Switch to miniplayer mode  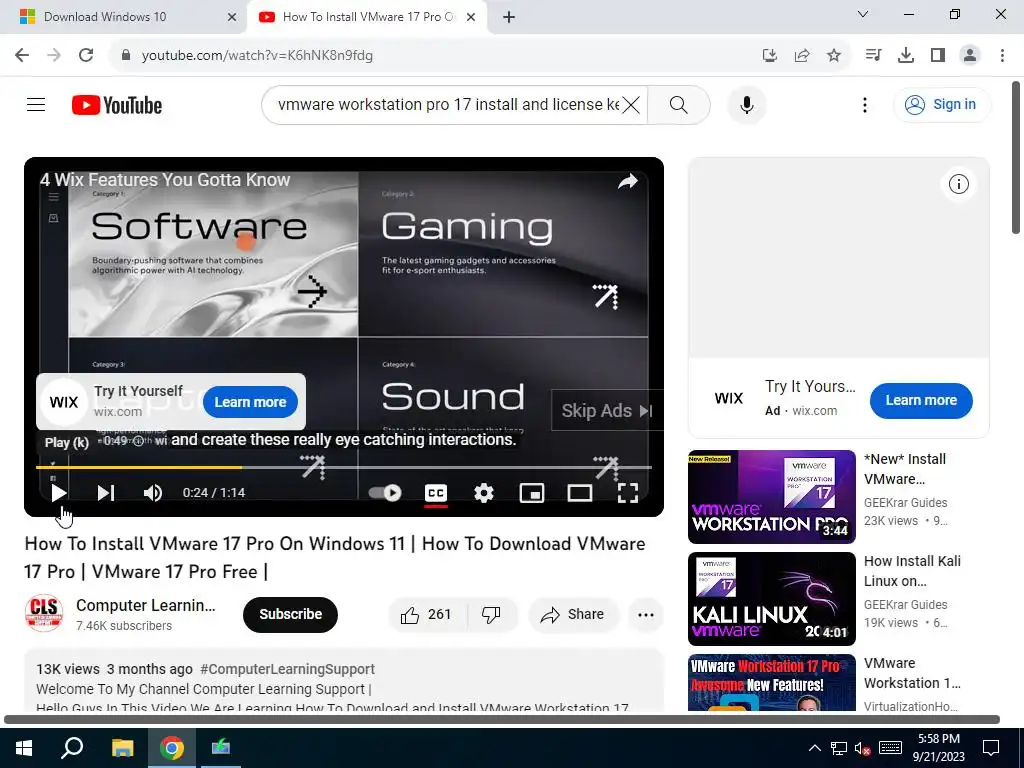click(x=532, y=492)
